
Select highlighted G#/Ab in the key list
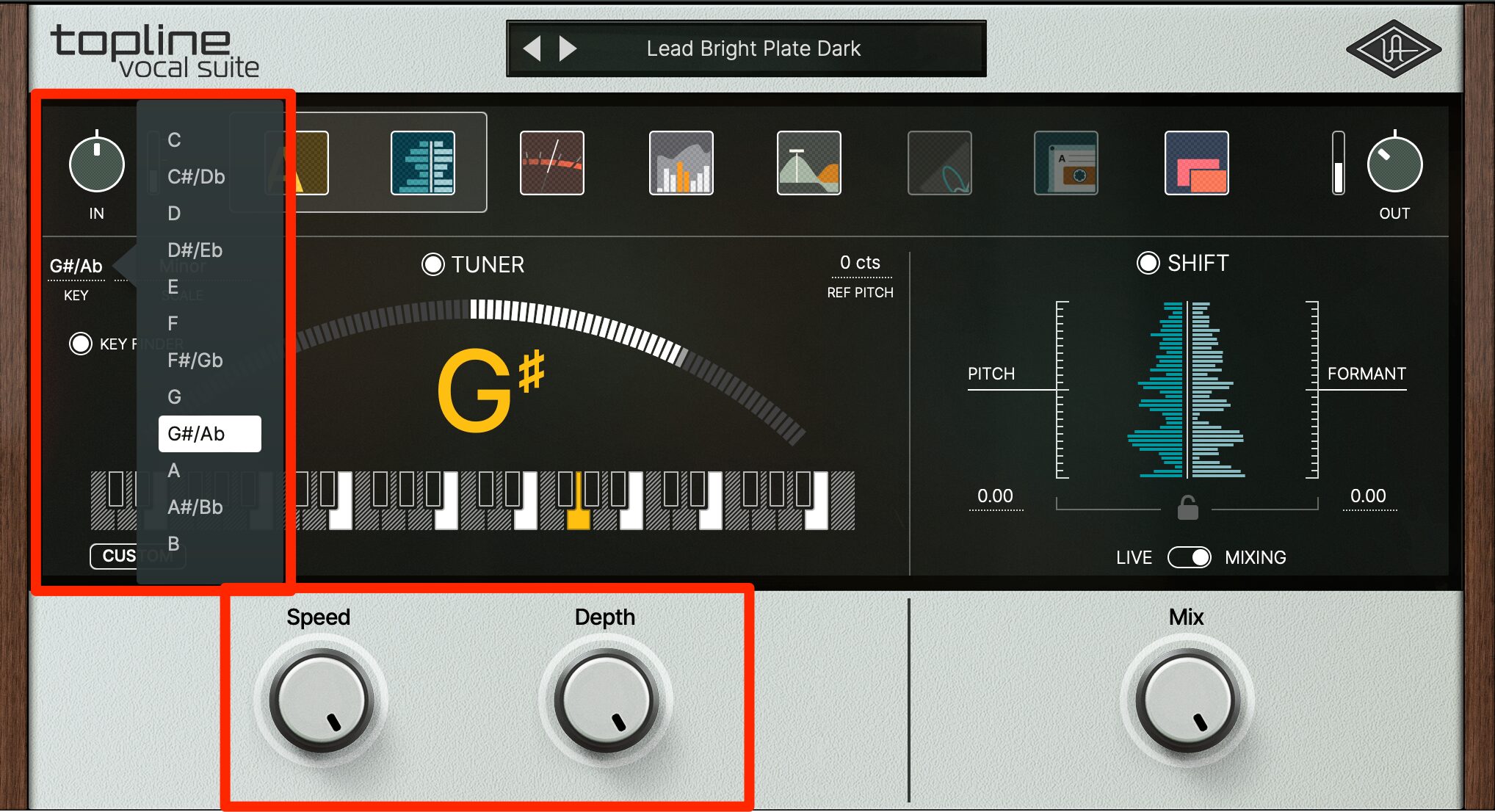click(210, 433)
